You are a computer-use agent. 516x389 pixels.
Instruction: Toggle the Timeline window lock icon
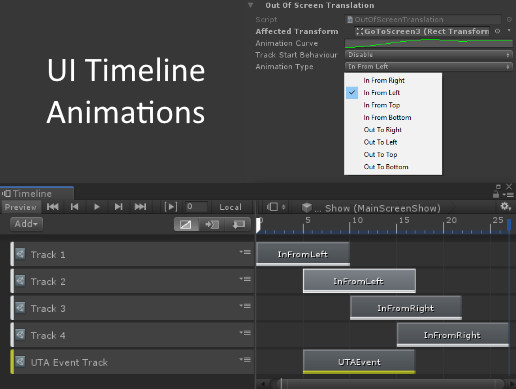496,194
